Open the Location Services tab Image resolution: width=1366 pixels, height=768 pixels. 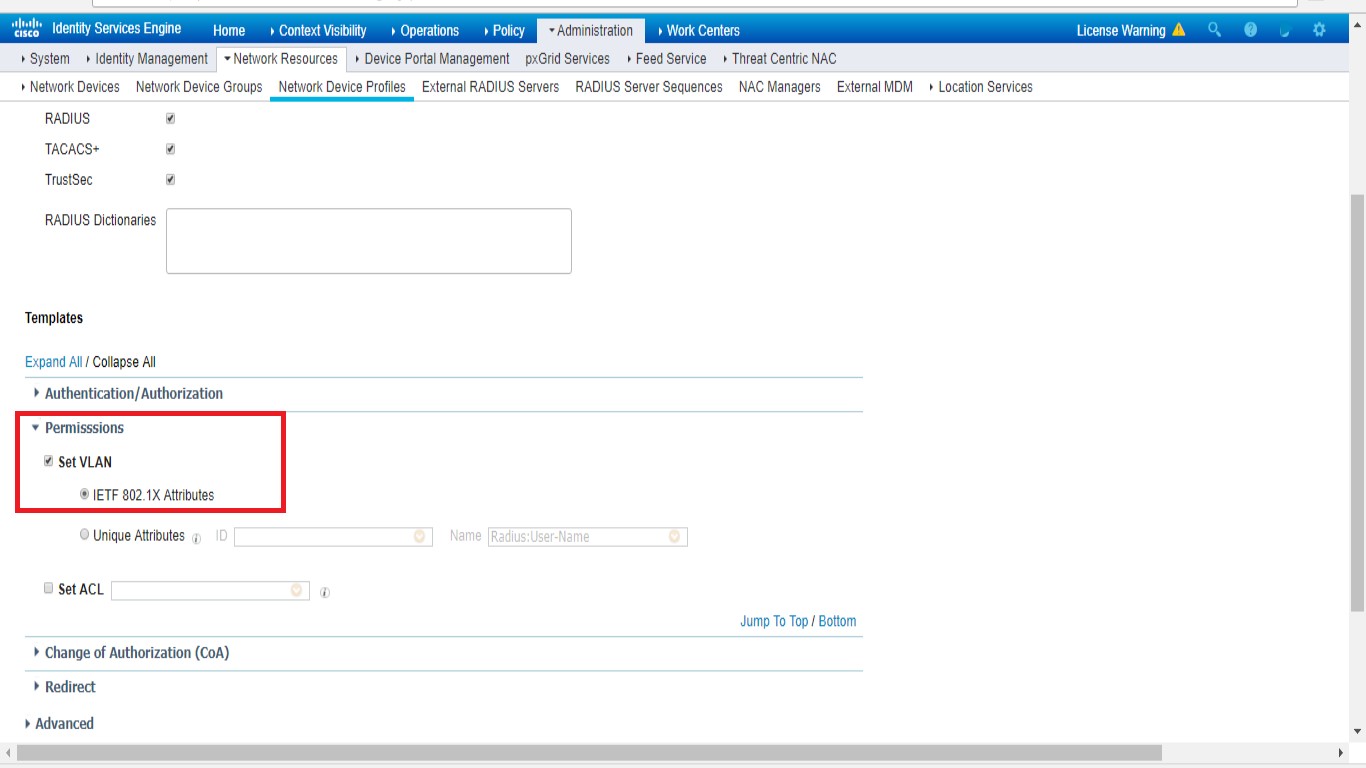coord(980,87)
